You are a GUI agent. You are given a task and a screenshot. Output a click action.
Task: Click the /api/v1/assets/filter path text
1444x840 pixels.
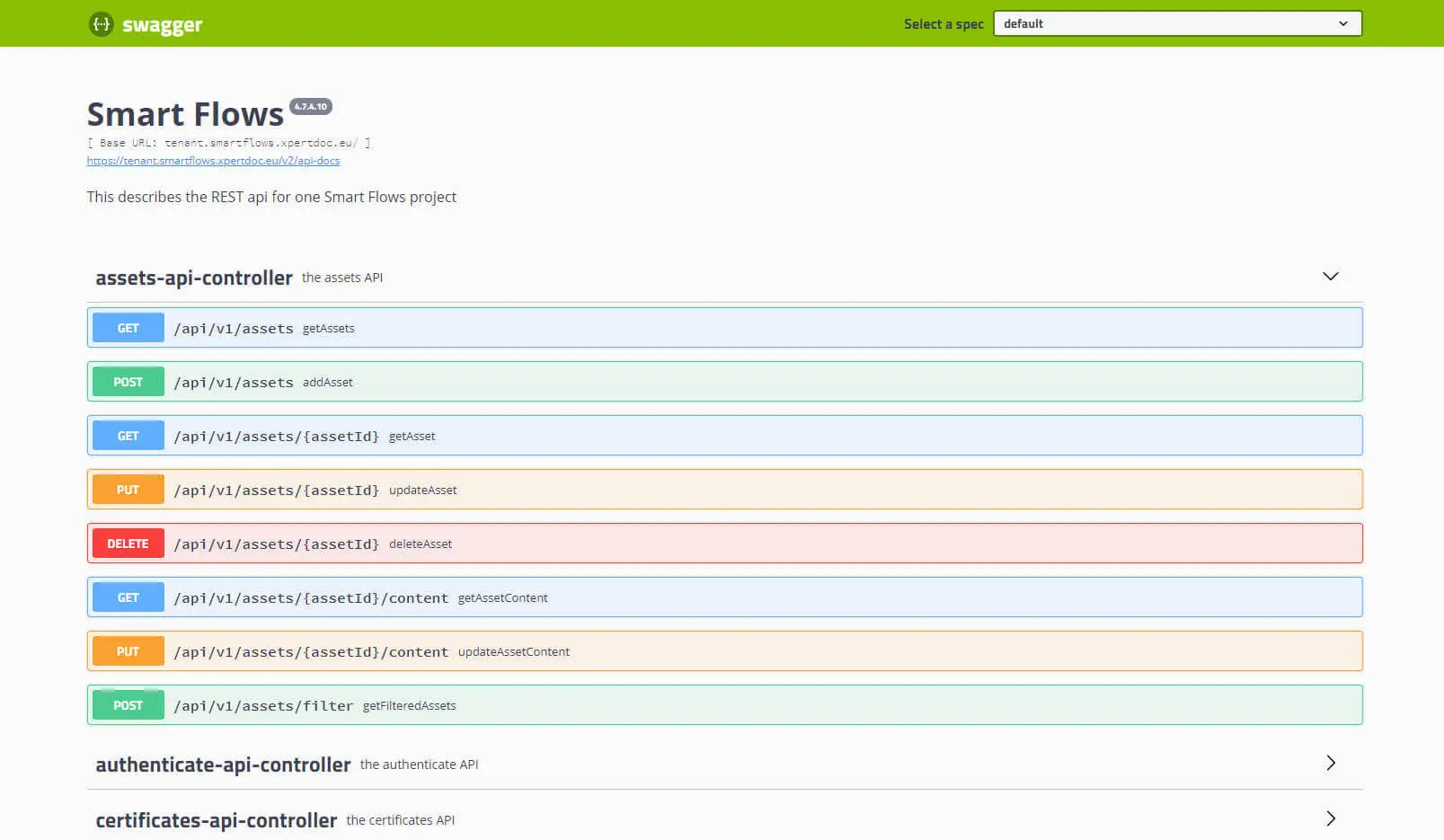263,706
